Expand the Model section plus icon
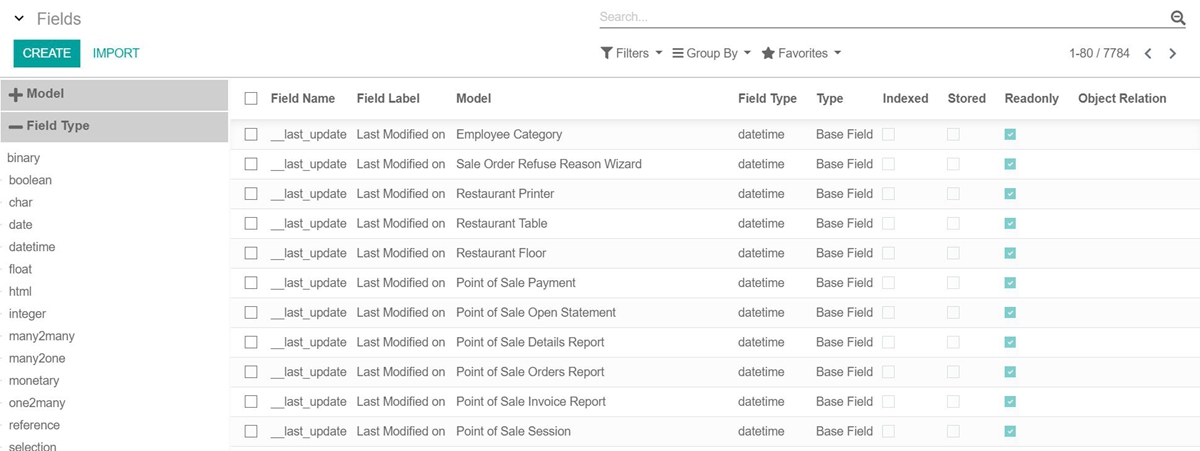The width and height of the screenshot is (1200, 451). click(16, 94)
